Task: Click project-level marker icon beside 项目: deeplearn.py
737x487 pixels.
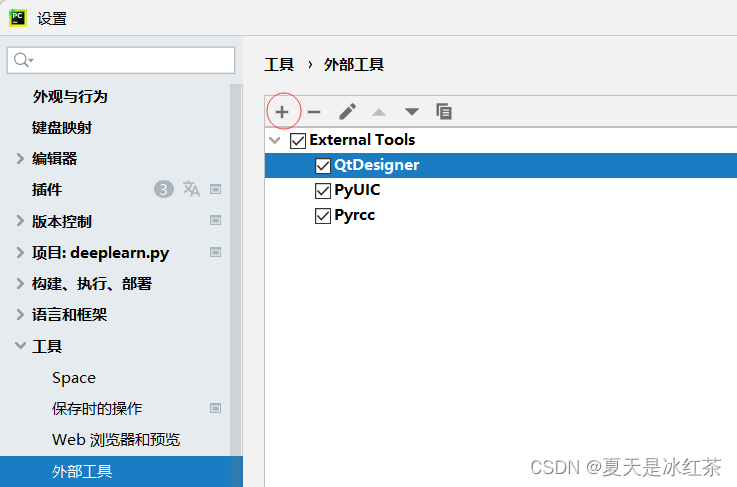Action: point(215,252)
